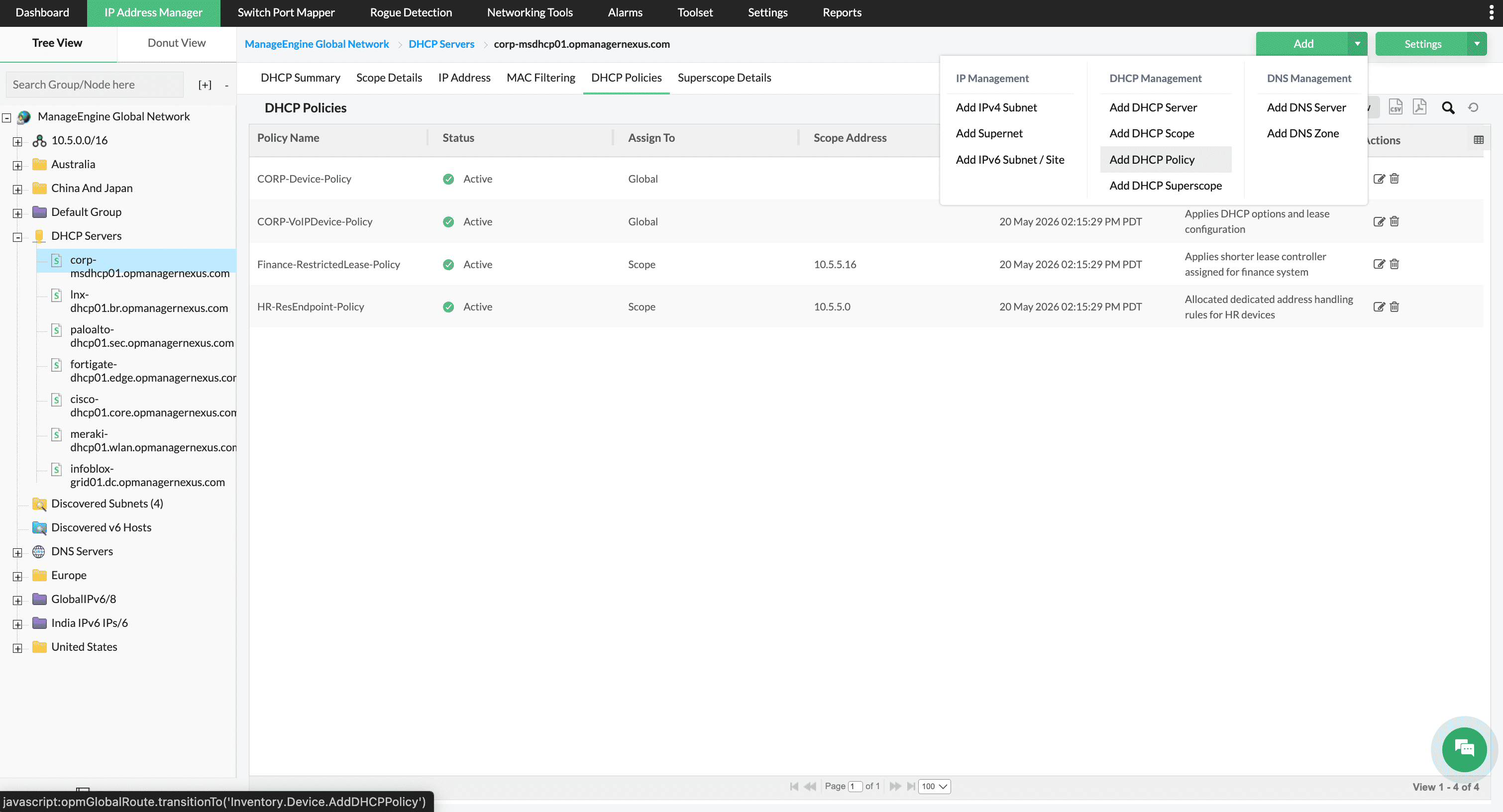Choose Add DHCP Server from menu

(x=1153, y=107)
